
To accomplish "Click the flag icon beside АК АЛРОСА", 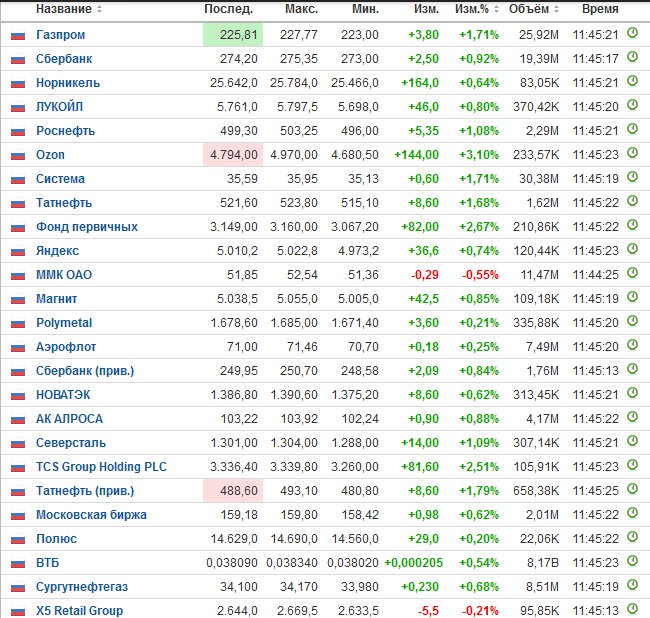I will 18,420.
